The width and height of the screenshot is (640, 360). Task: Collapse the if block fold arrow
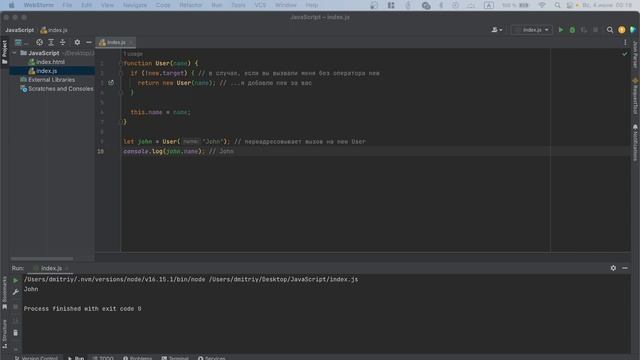coord(121,73)
